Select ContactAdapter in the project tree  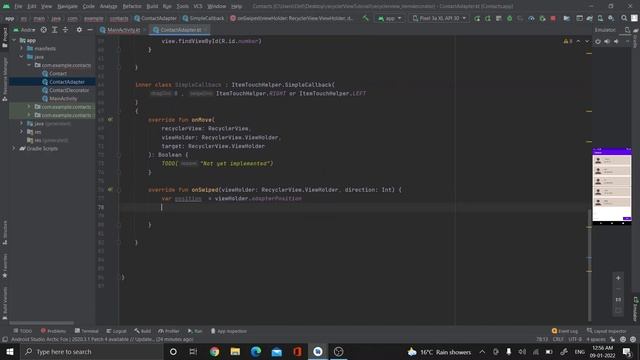67,82
